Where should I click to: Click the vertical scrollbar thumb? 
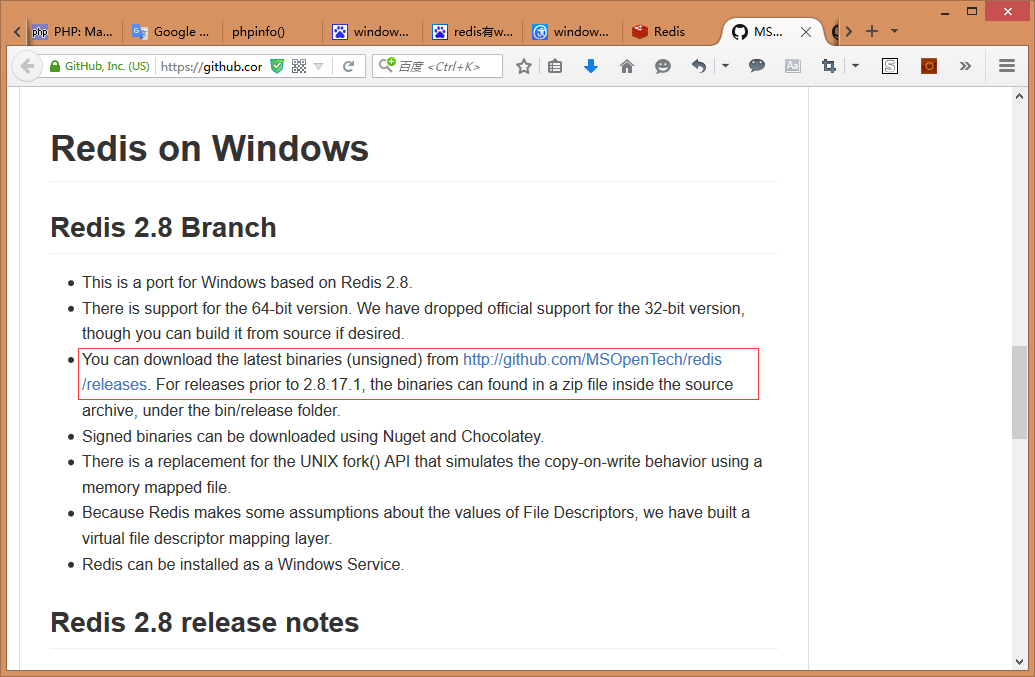[1020, 392]
